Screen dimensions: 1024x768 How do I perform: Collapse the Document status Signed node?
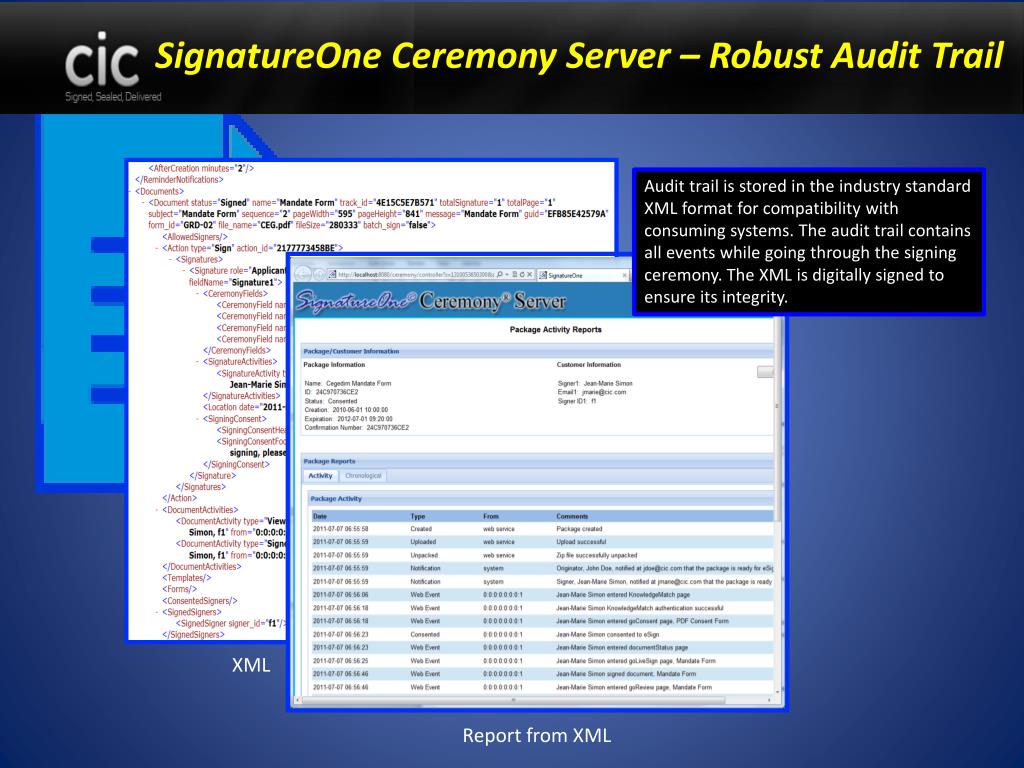point(143,203)
